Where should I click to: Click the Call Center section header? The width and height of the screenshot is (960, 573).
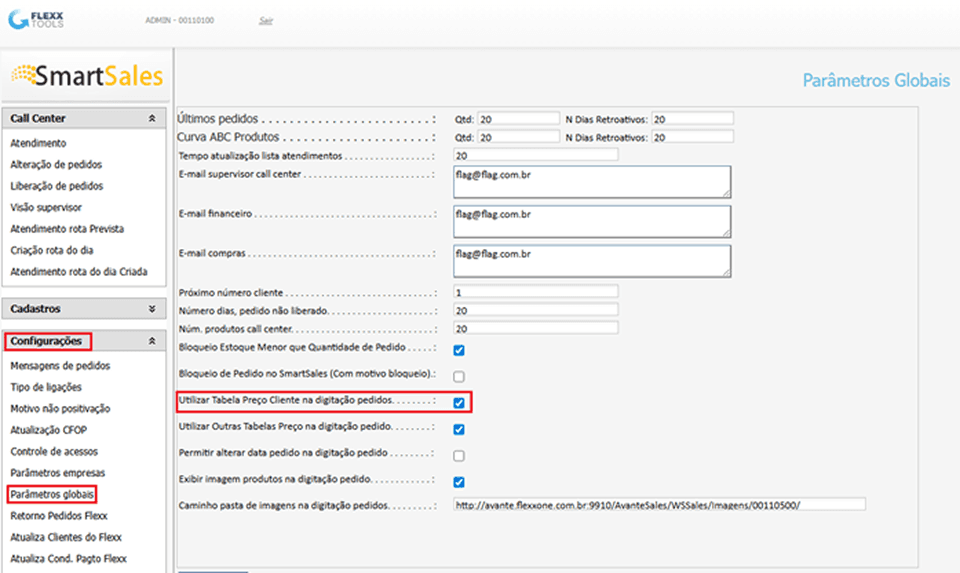(x=84, y=118)
